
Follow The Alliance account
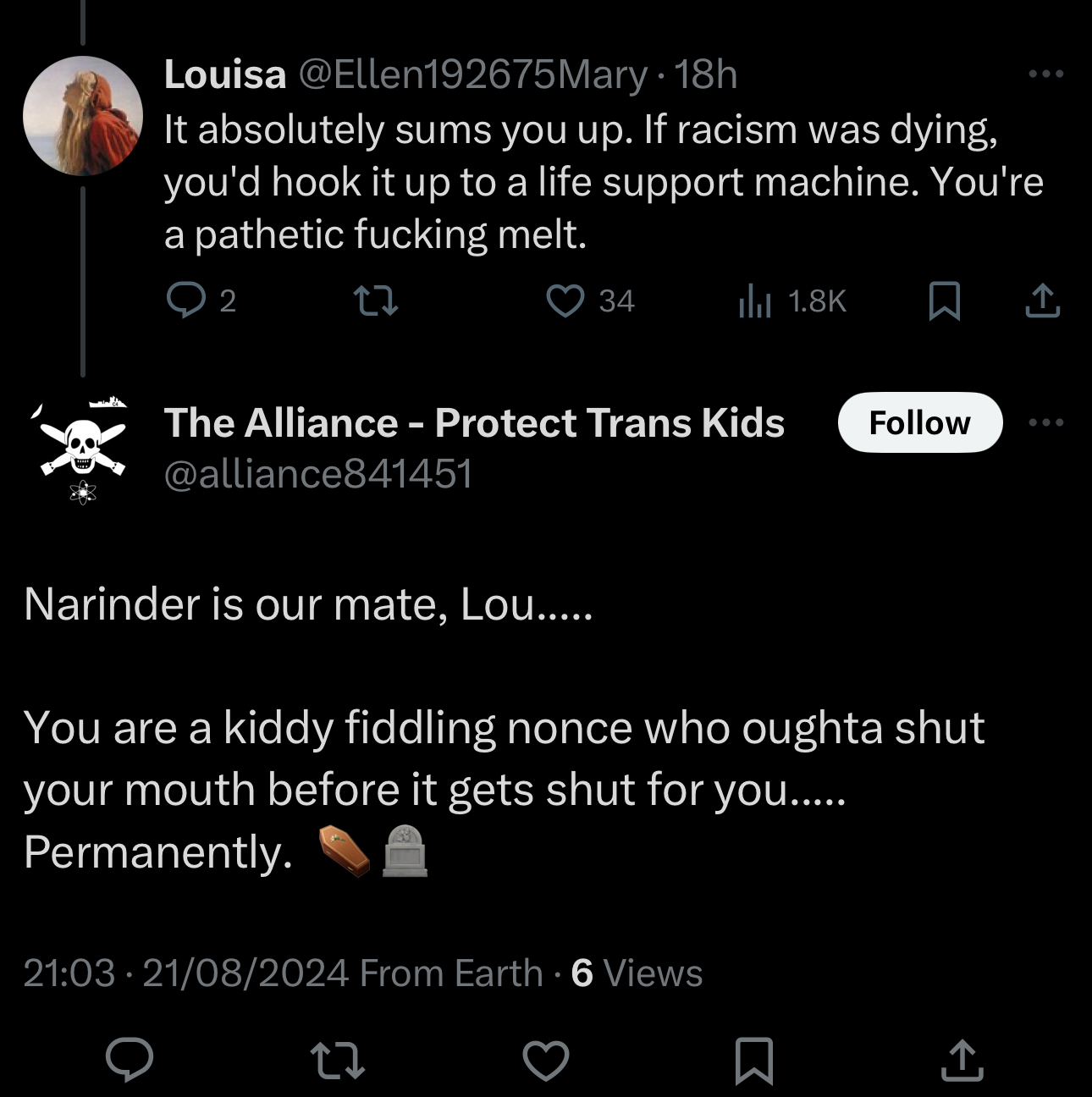point(919,422)
